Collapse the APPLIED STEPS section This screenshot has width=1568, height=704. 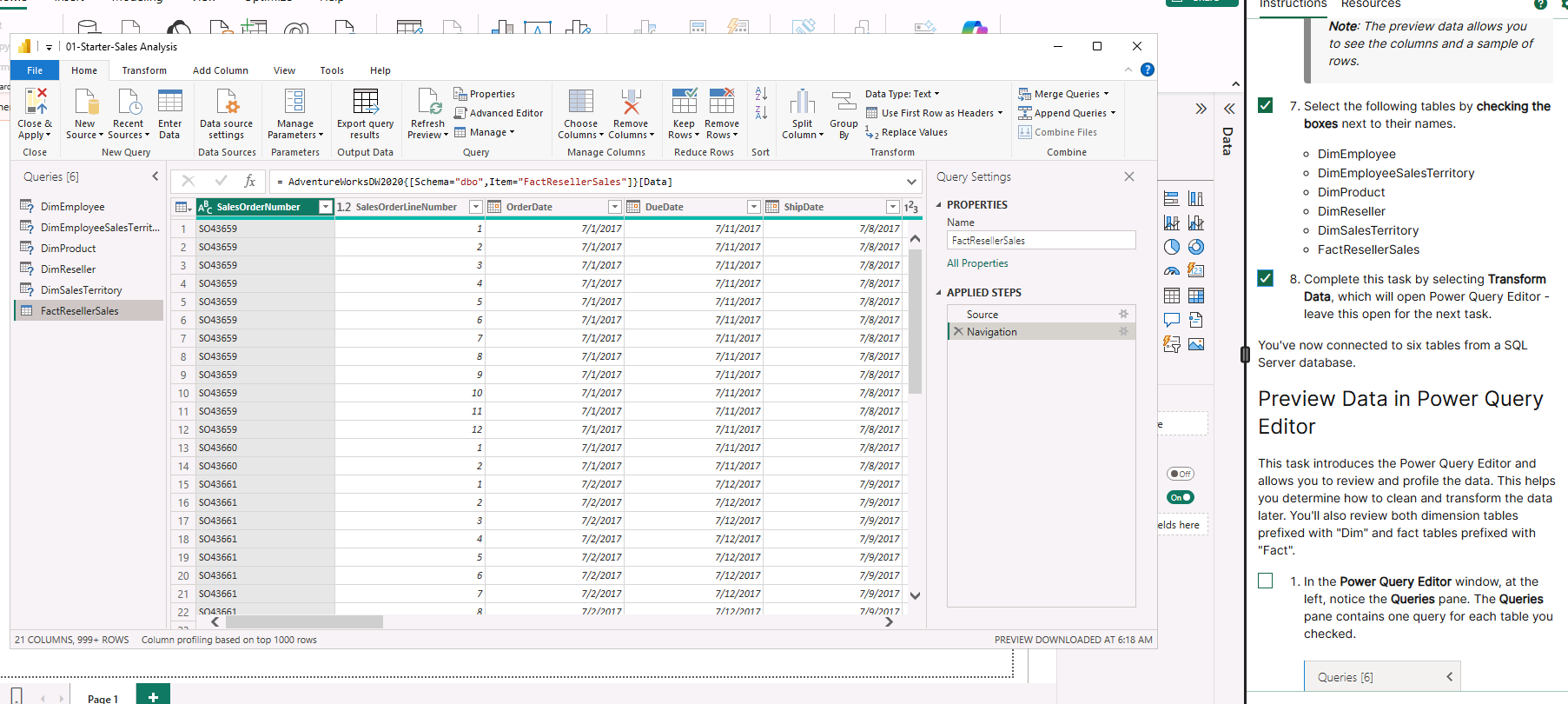pyautogui.click(x=939, y=293)
